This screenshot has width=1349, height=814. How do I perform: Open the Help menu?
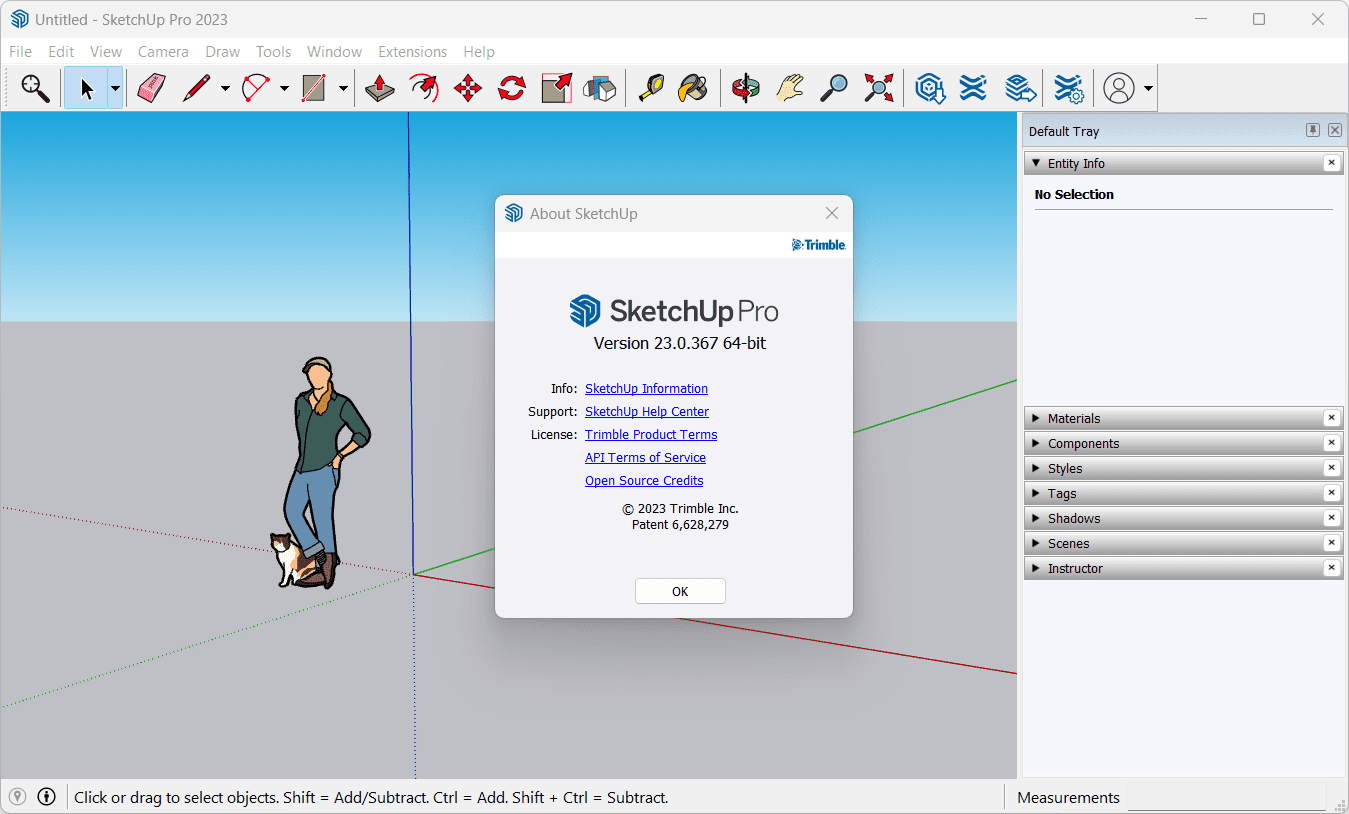(x=479, y=51)
